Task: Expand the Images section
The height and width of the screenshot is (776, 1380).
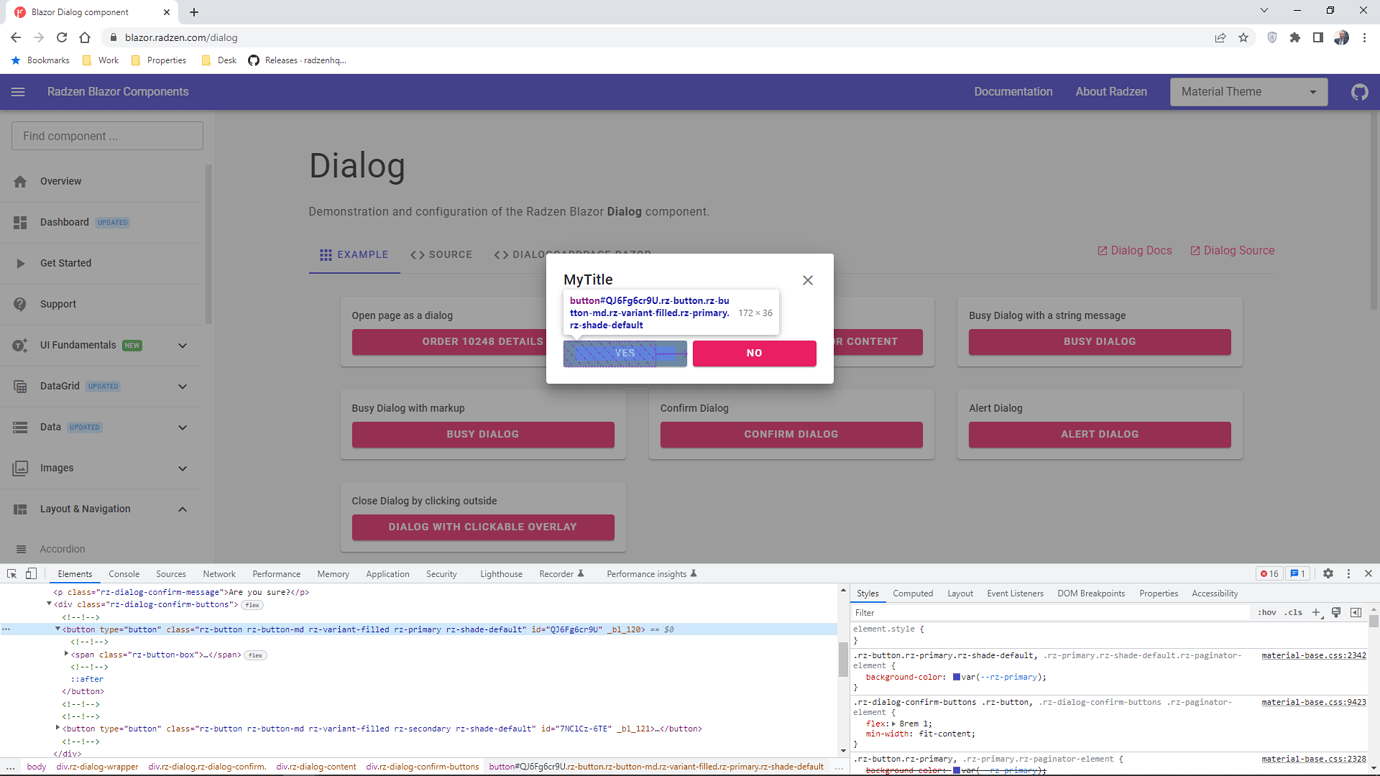Action: 182,468
